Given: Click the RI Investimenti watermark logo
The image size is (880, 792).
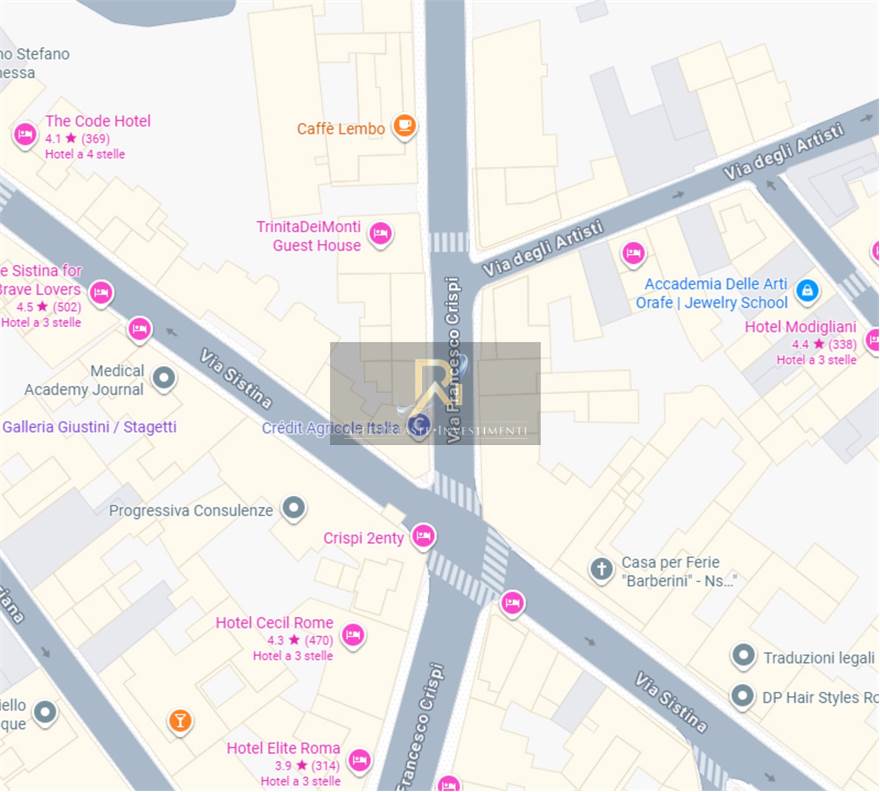Looking at the screenshot, I should 436,393.
